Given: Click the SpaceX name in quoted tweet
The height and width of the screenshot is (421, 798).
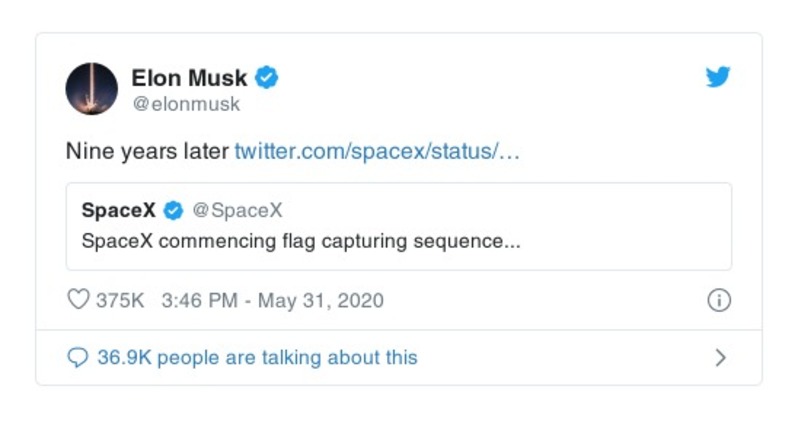Looking at the screenshot, I should (x=118, y=211).
